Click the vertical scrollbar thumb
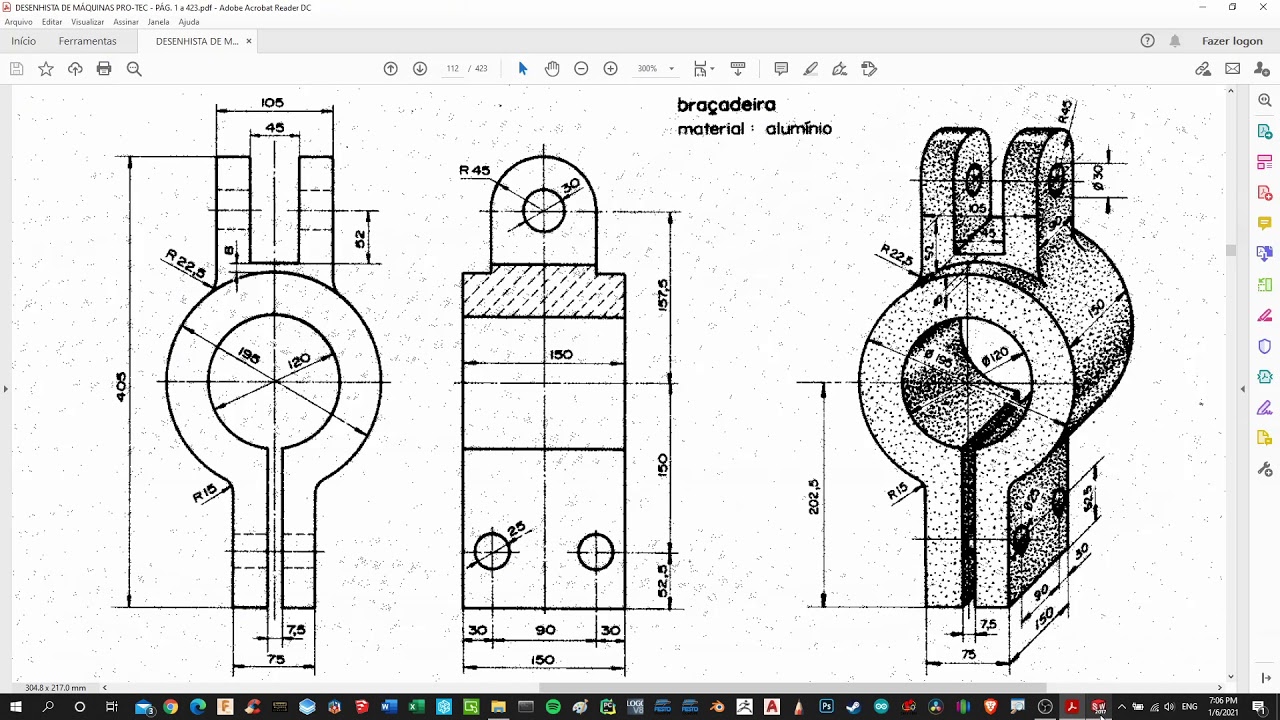Viewport: 1280px width, 720px height. [x=1231, y=250]
